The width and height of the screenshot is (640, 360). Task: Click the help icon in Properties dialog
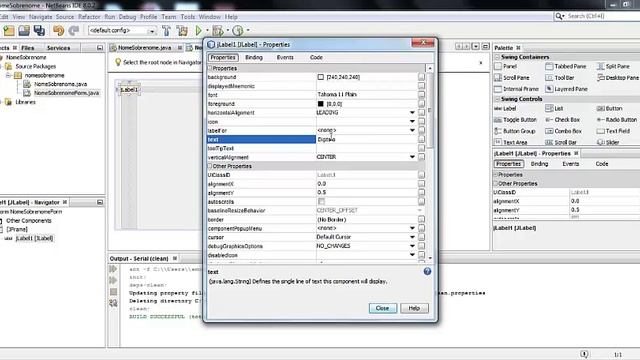coord(427,271)
